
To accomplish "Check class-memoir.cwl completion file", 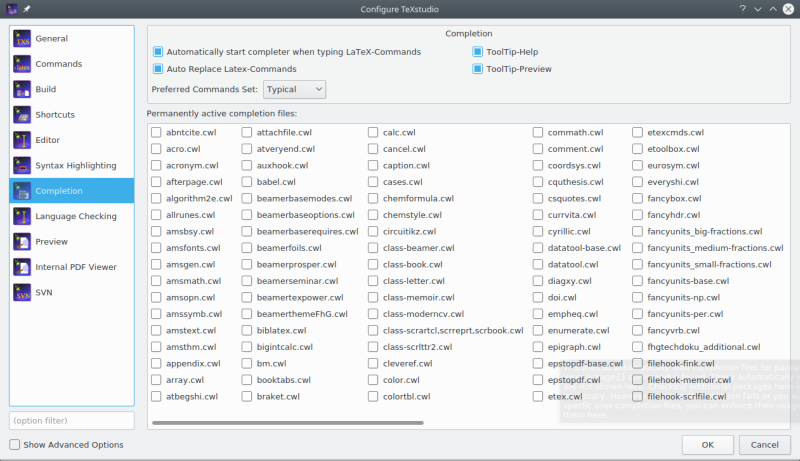I will 373,297.
